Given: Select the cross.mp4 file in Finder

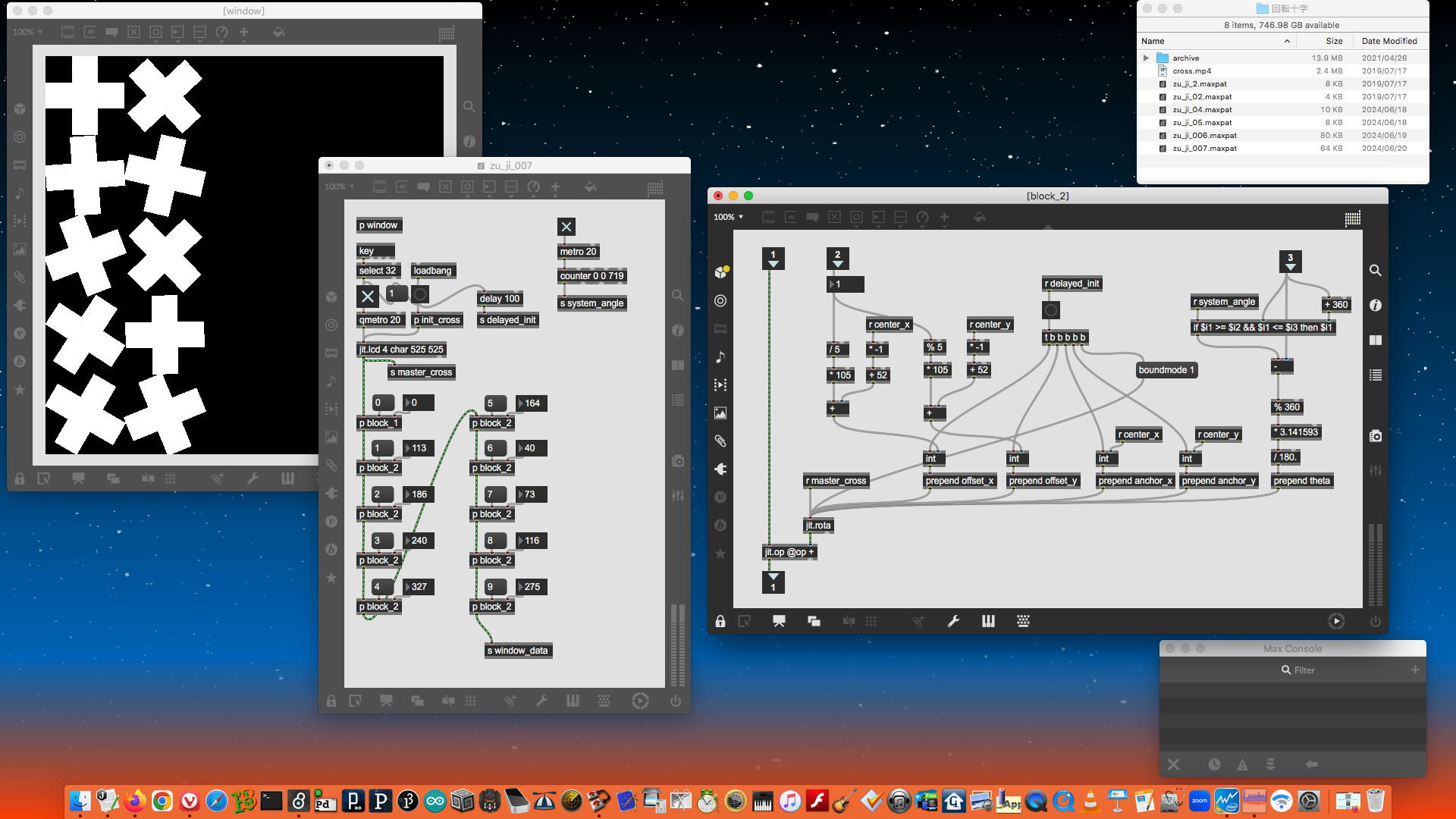Looking at the screenshot, I should (1191, 71).
